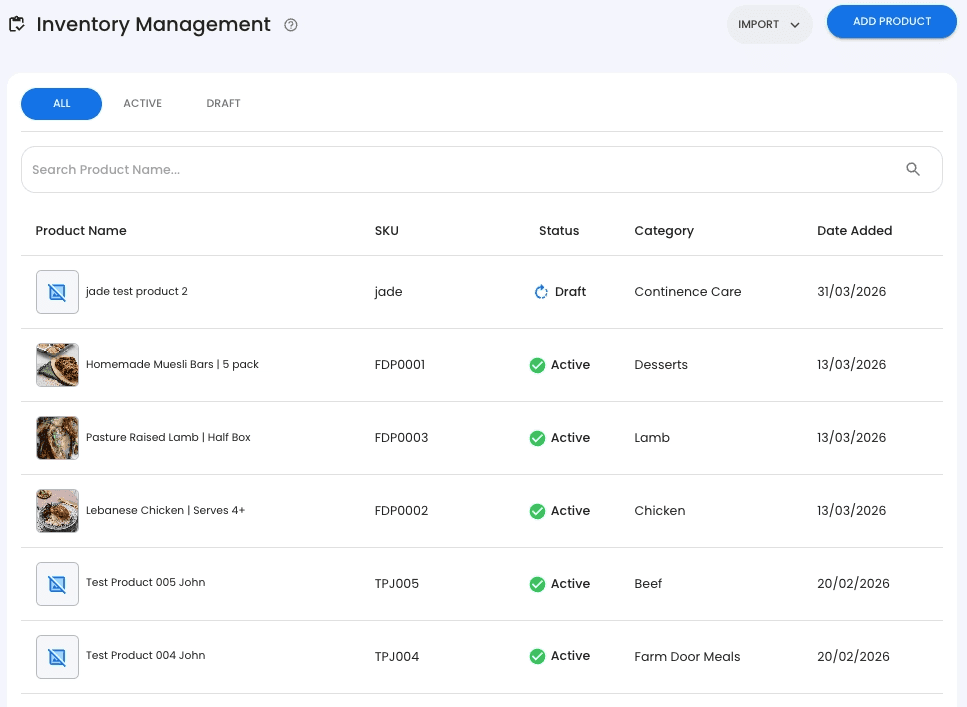Switch to the Active tab
Viewport: 967px width, 707px height.
pyautogui.click(x=142, y=103)
